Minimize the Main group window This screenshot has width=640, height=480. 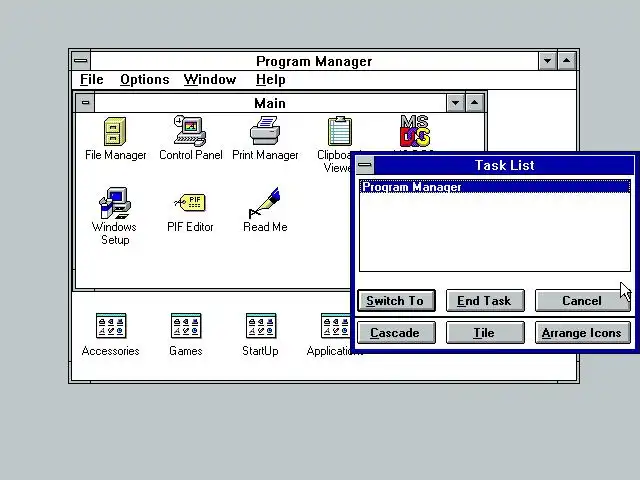tap(455, 103)
